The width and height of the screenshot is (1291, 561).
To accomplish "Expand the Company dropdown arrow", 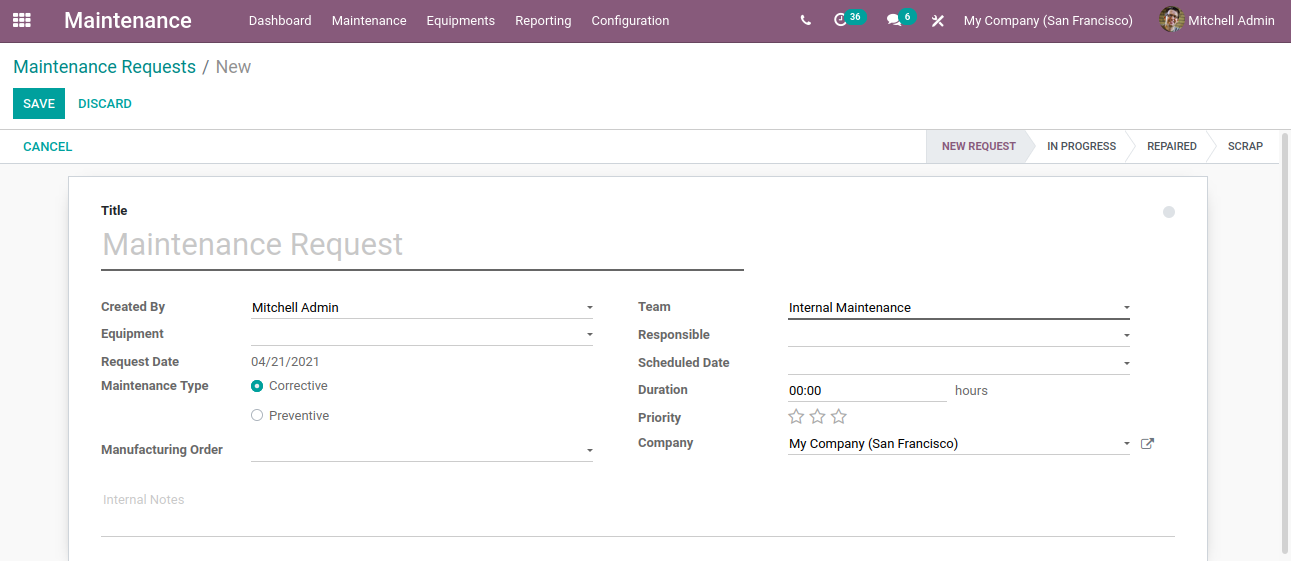I will pyautogui.click(x=1126, y=444).
